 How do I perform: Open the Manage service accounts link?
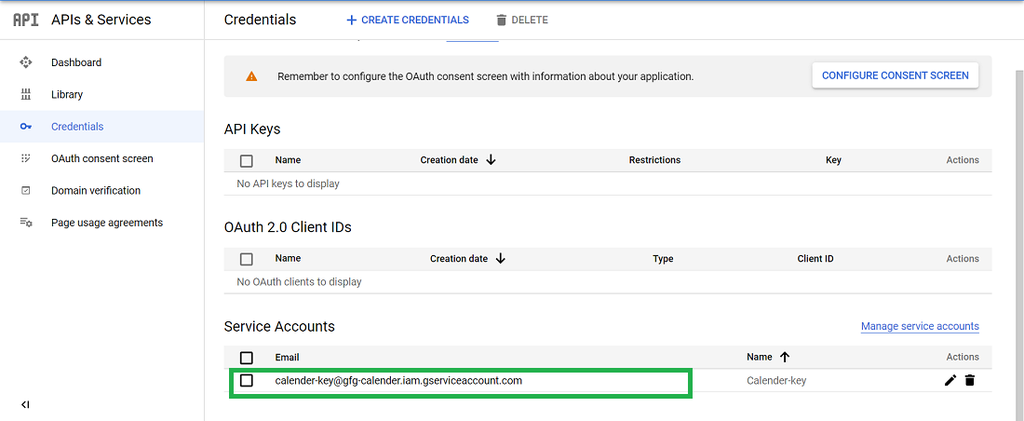click(920, 326)
